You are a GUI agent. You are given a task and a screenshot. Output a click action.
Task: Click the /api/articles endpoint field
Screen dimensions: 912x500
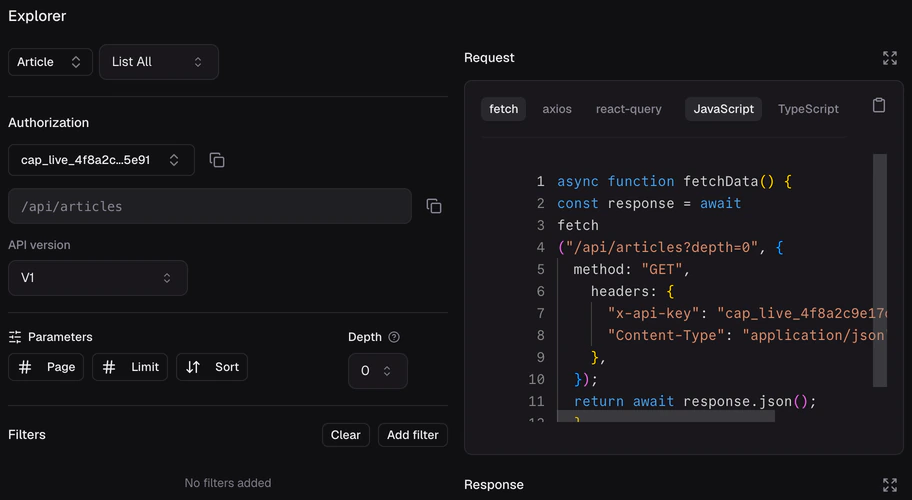209,206
